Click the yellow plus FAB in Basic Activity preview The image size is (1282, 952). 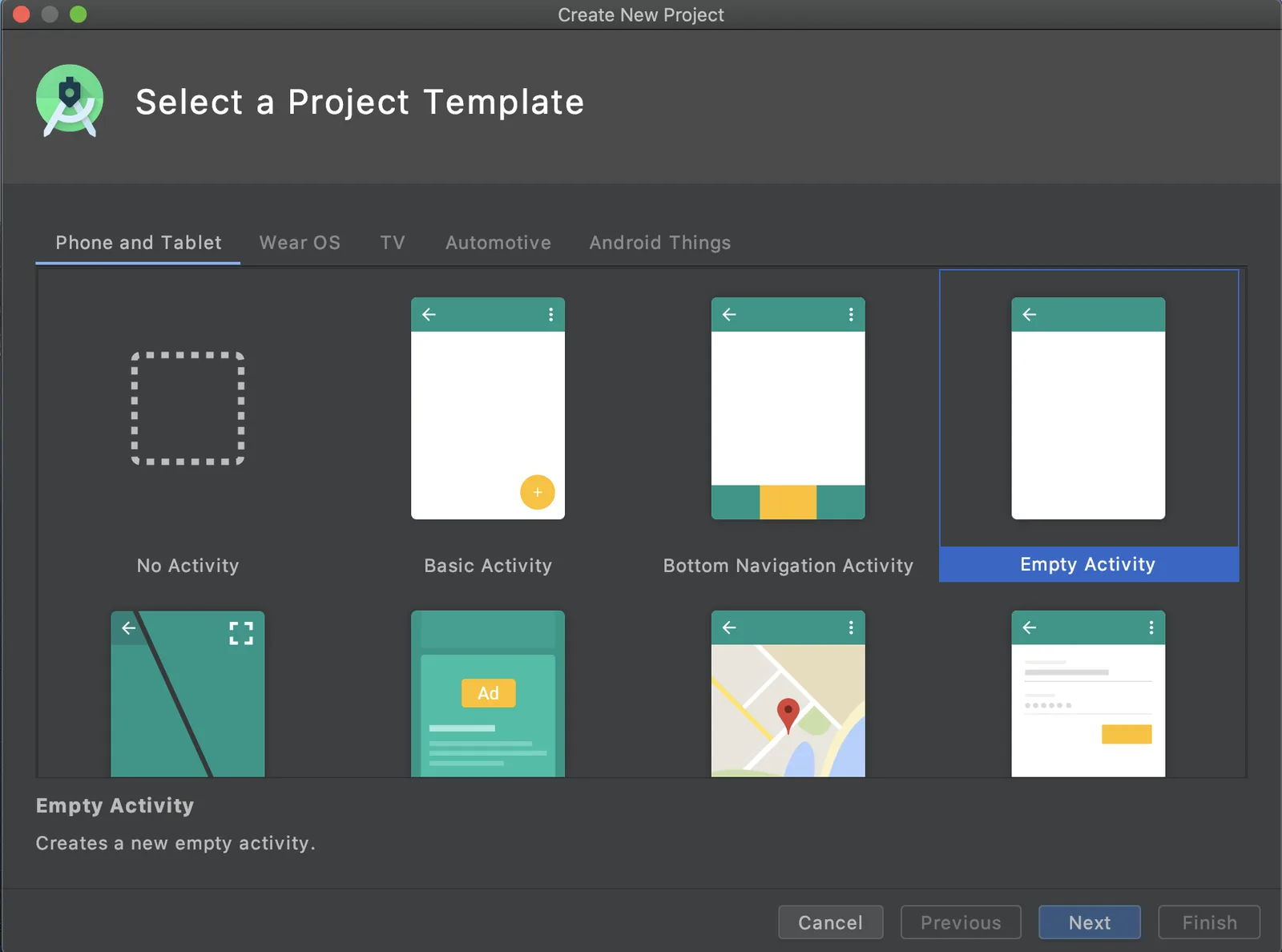[x=538, y=492]
